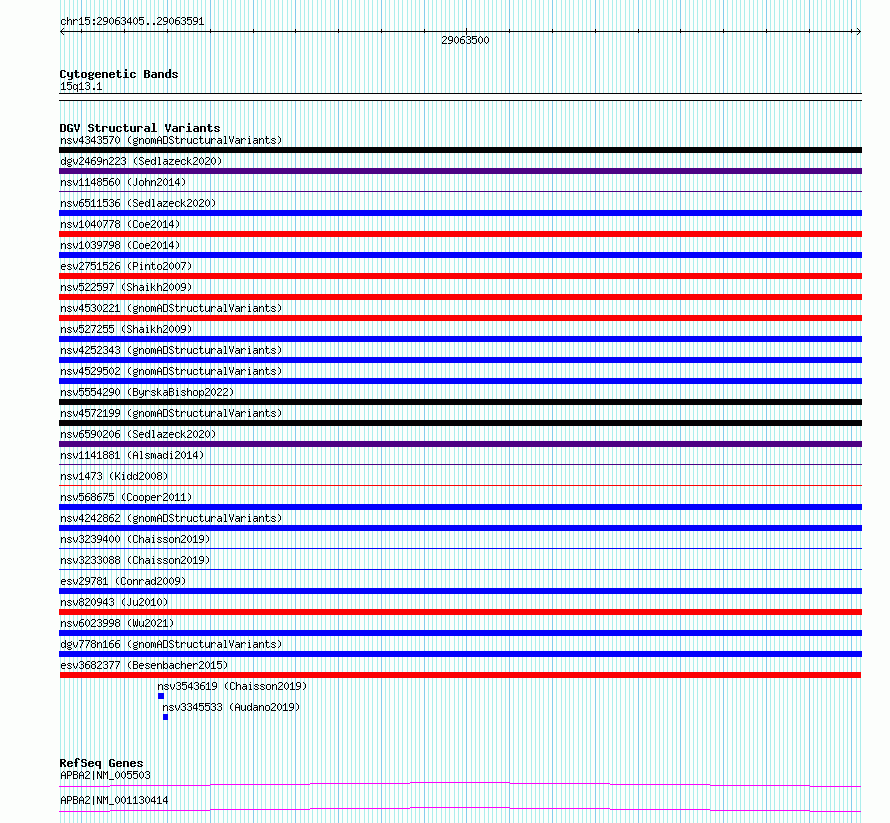Viewport: 890px width, 823px height.
Task: Click the blue bar under nsv6023998
Action: (x=460, y=633)
